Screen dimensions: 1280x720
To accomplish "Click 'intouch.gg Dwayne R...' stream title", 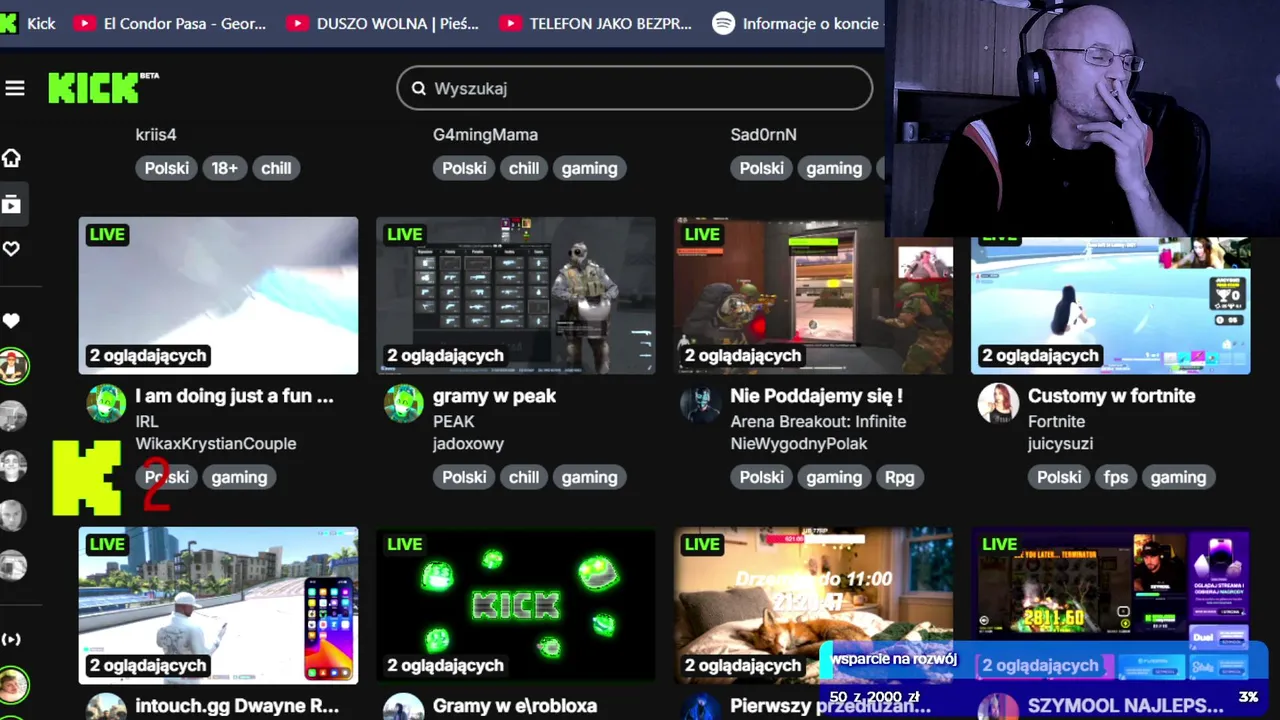I will pos(237,706).
